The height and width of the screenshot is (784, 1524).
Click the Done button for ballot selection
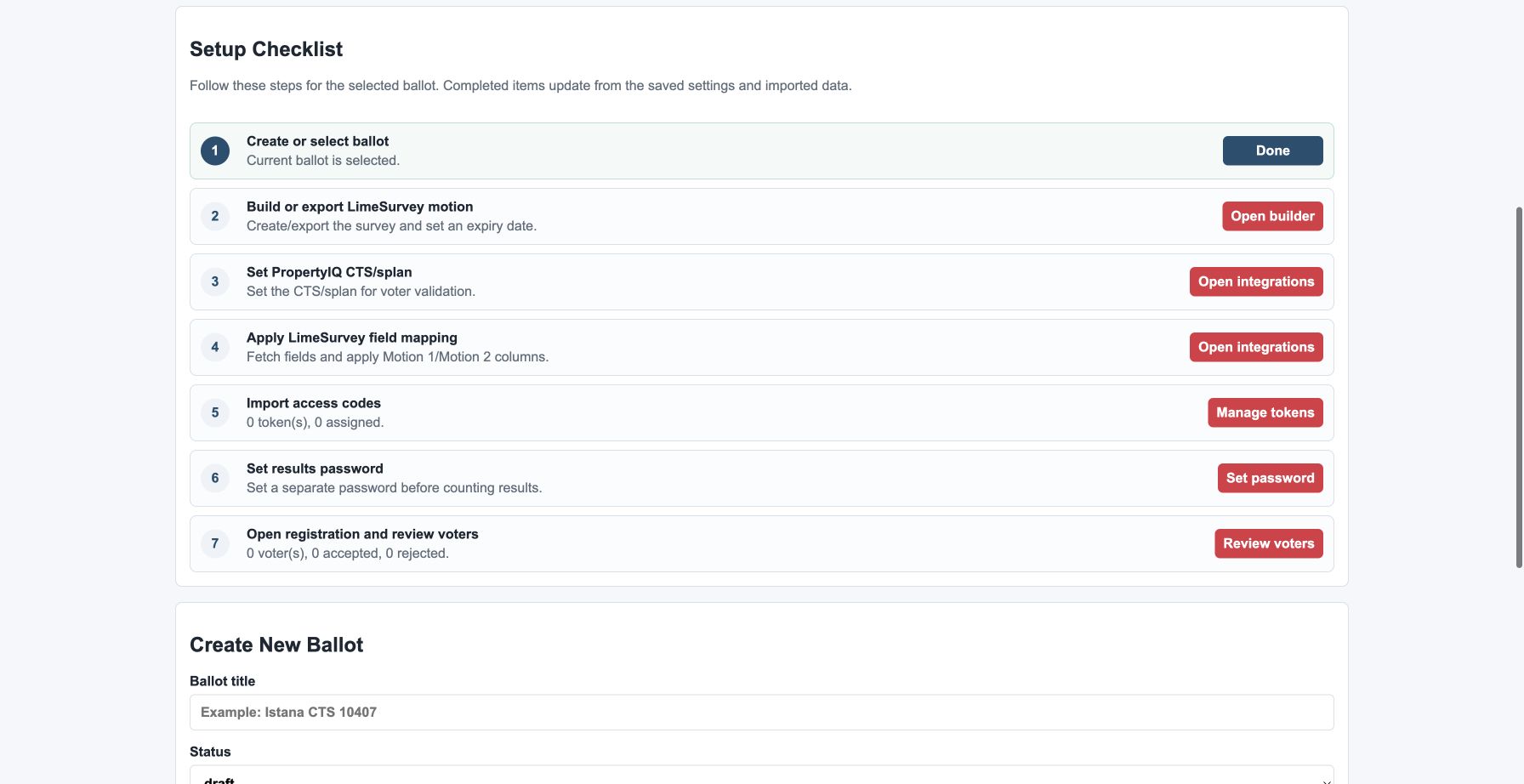pyautogui.click(x=1272, y=151)
